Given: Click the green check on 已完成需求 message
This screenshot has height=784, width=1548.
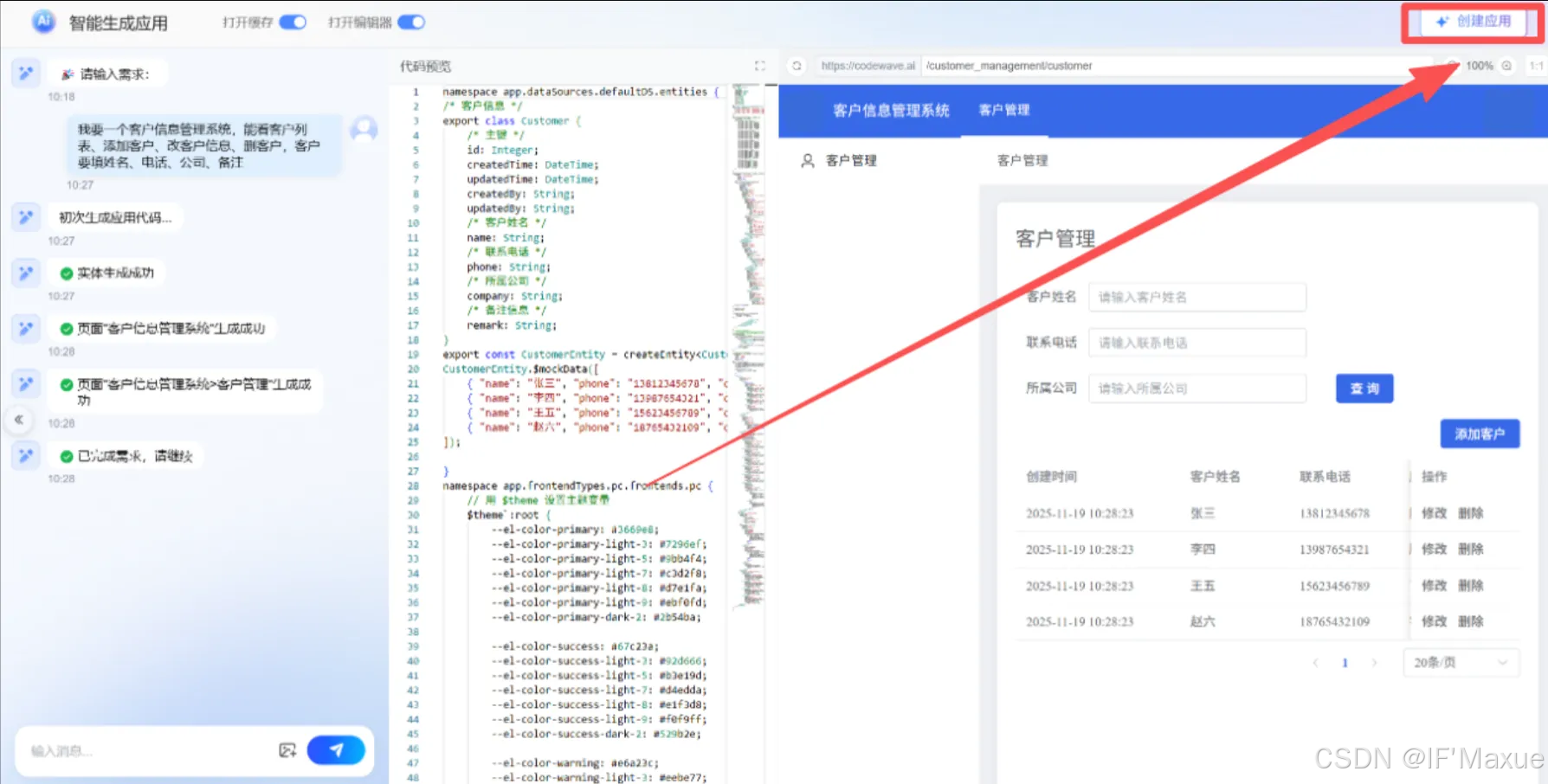Looking at the screenshot, I should pos(67,456).
